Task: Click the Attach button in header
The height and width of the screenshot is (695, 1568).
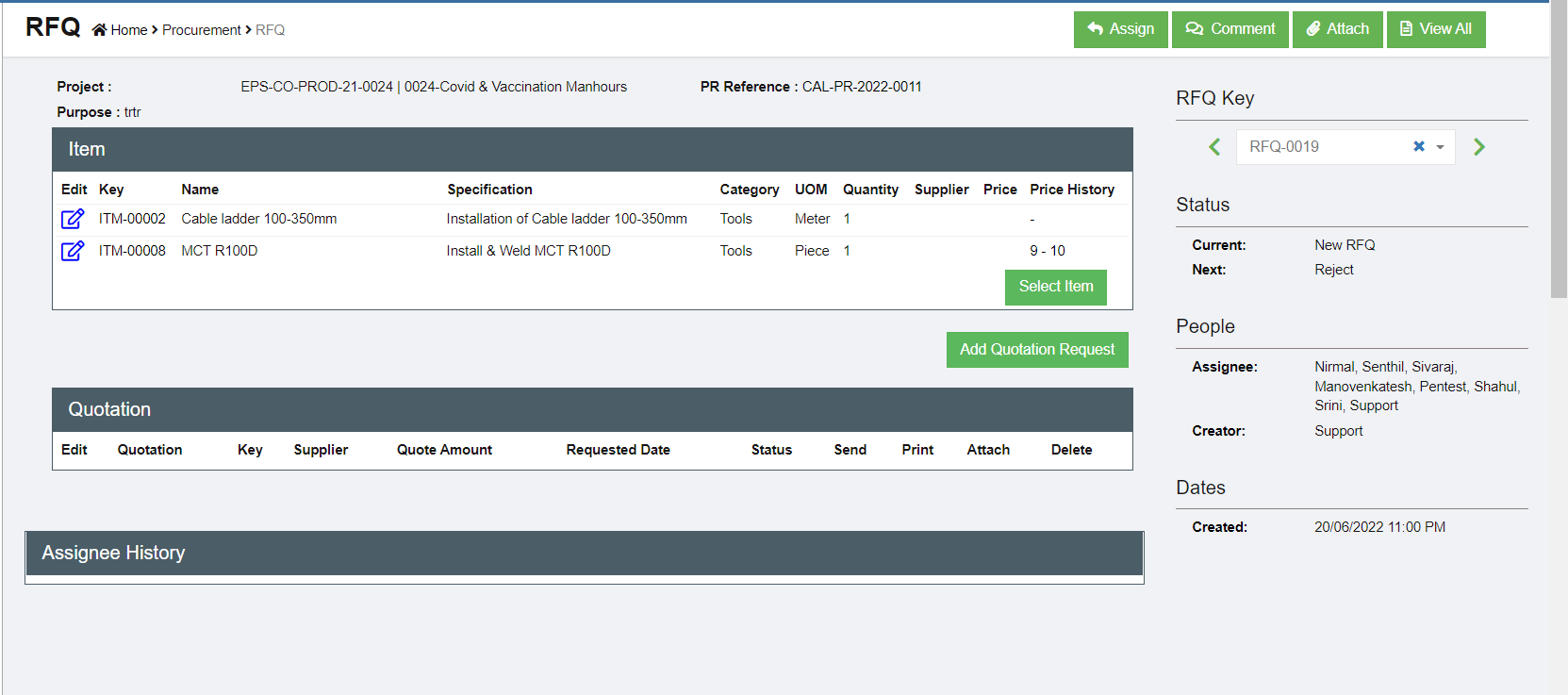Action: click(1337, 29)
